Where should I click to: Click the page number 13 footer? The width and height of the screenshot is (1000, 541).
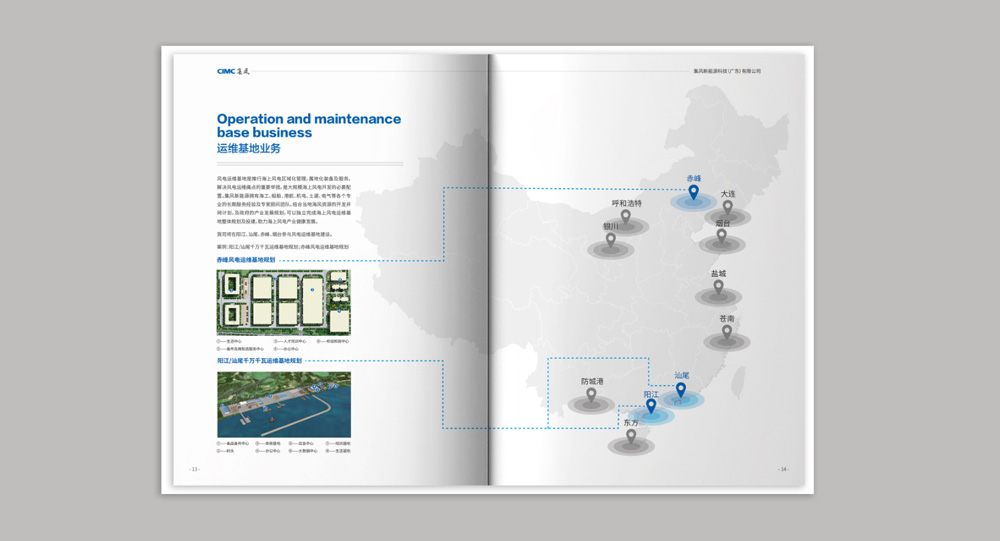click(x=194, y=469)
